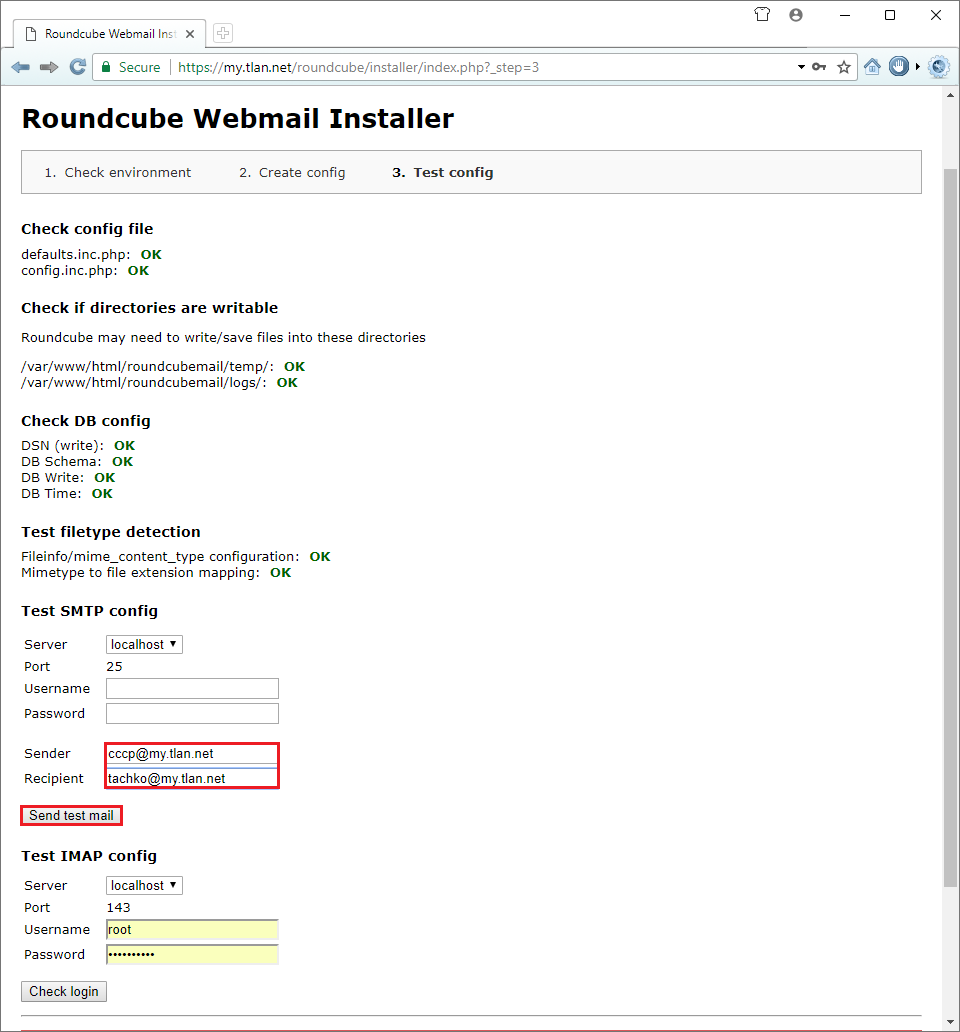Click the Fileinfo/mime_content_type configuration line
Viewport: 960px width, 1032px height.
[x=176, y=557]
